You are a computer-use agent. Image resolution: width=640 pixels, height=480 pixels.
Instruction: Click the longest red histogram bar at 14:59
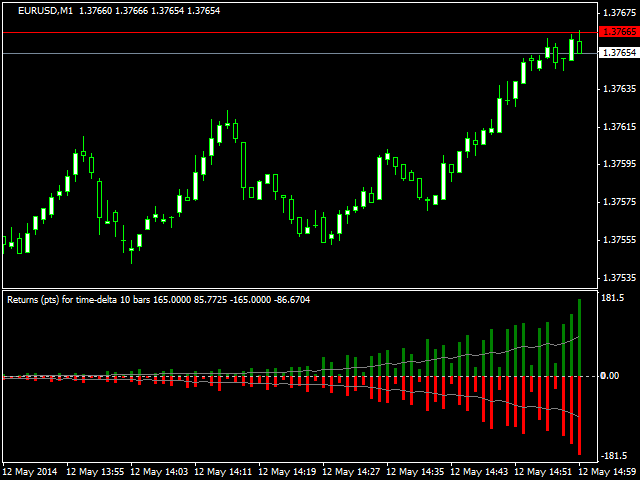pyautogui.click(x=579, y=416)
